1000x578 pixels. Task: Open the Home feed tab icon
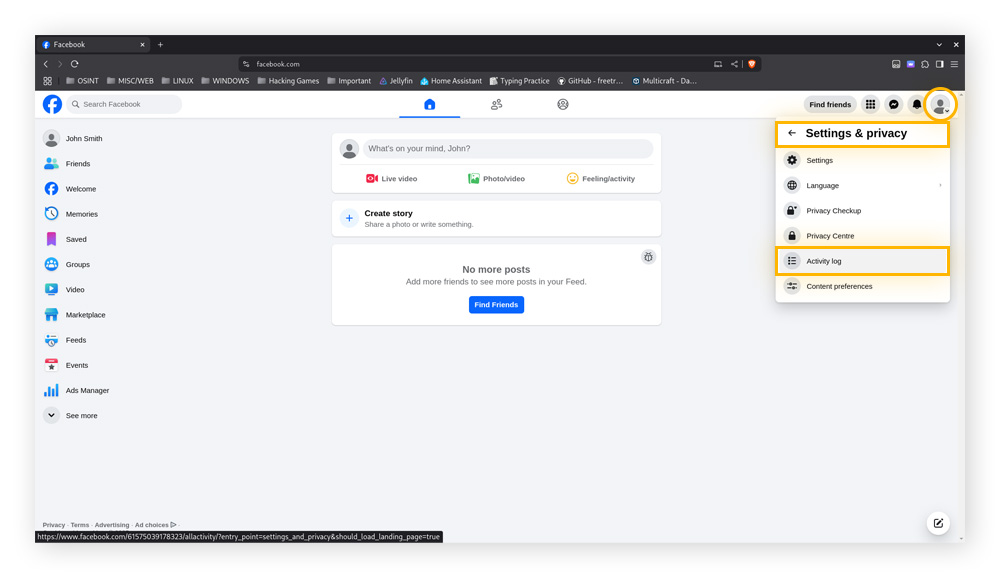pyautogui.click(x=429, y=104)
